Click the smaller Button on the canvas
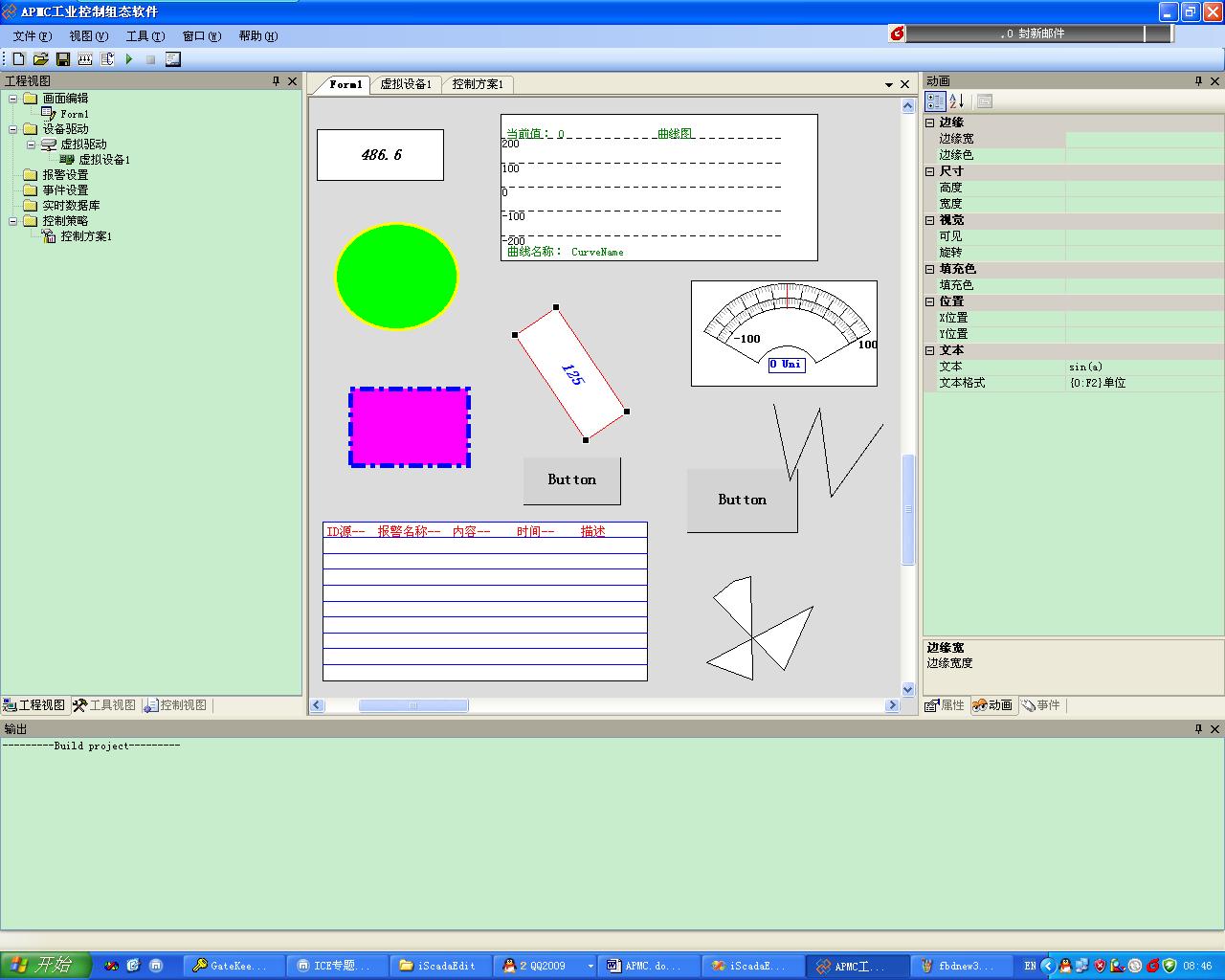This screenshot has height=980, width=1225. pos(572,480)
